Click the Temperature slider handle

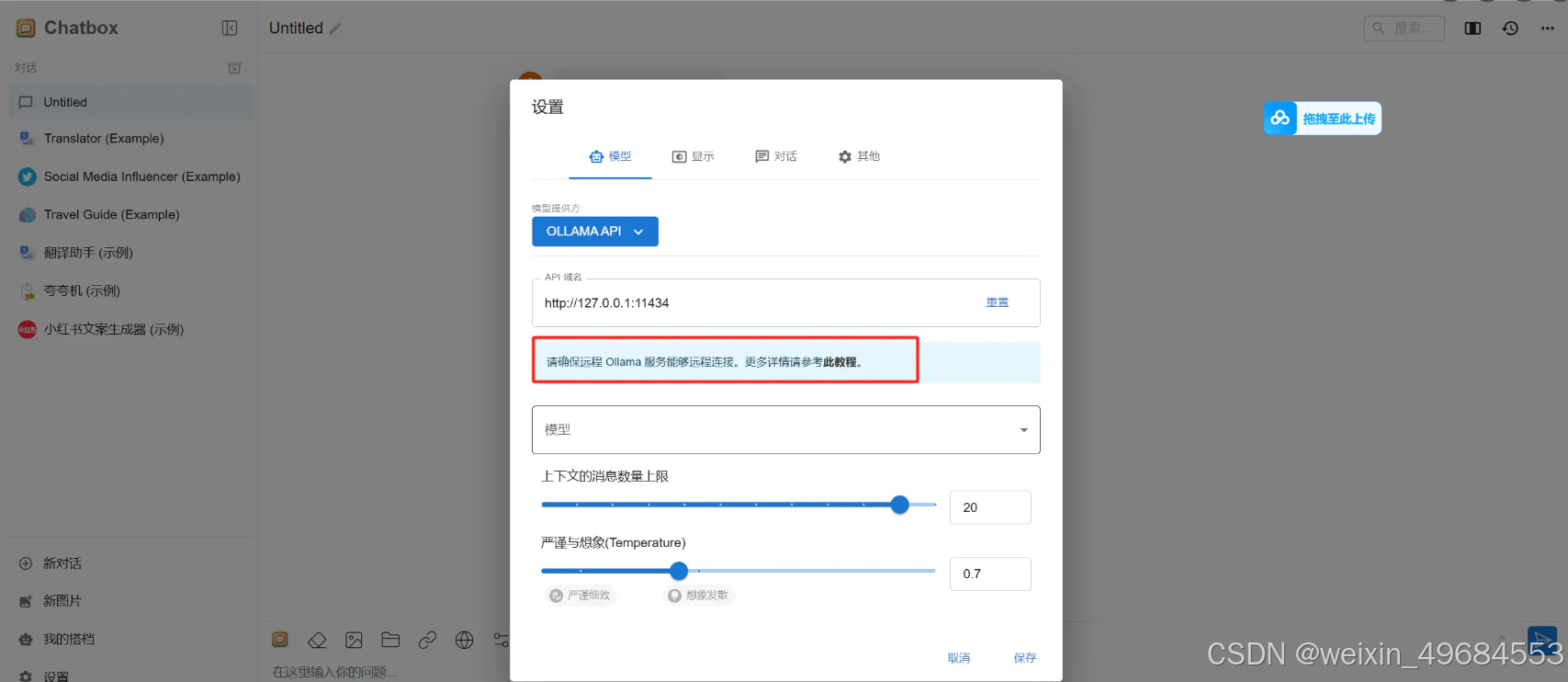pyautogui.click(x=679, y=571)
